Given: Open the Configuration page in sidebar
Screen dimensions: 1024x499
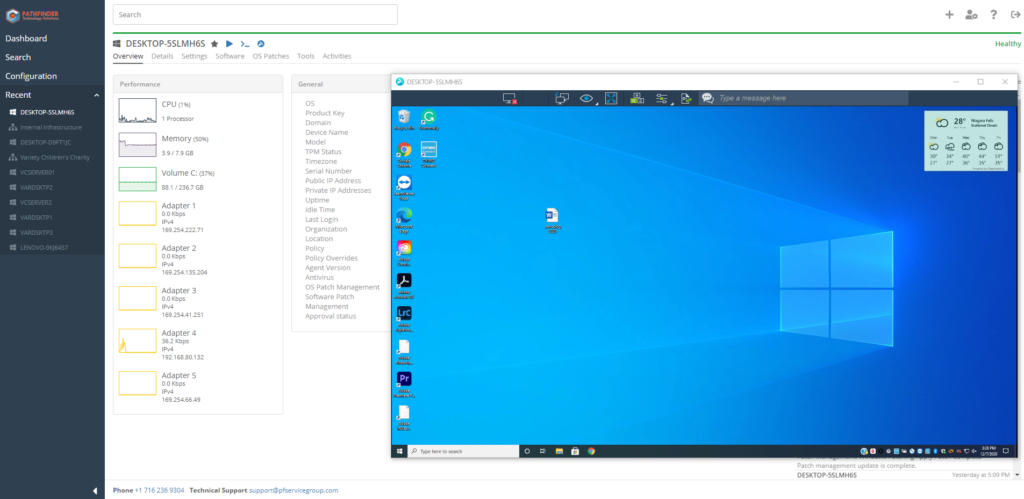Looking at the screenshot, I should 31,76.
